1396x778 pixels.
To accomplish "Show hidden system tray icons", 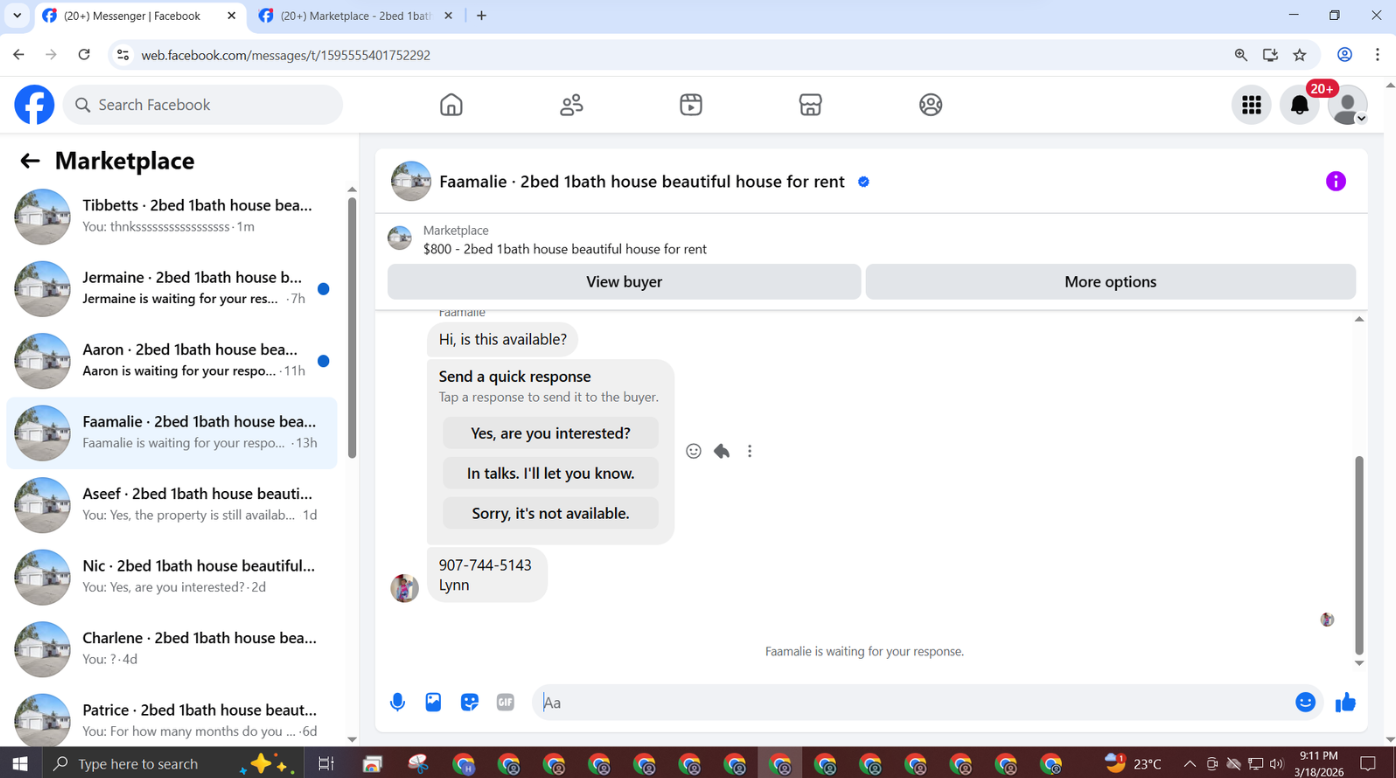I will click(x=1189, y=763).
